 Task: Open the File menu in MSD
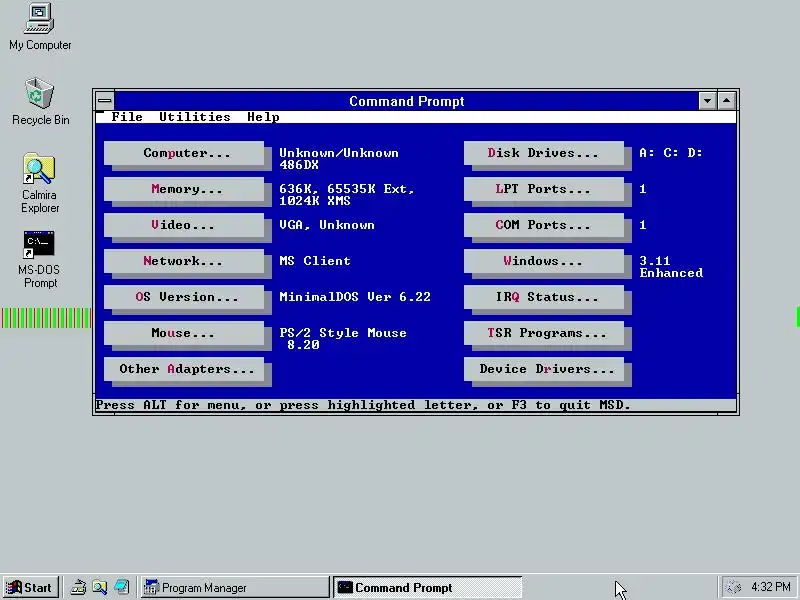[127, 117]
